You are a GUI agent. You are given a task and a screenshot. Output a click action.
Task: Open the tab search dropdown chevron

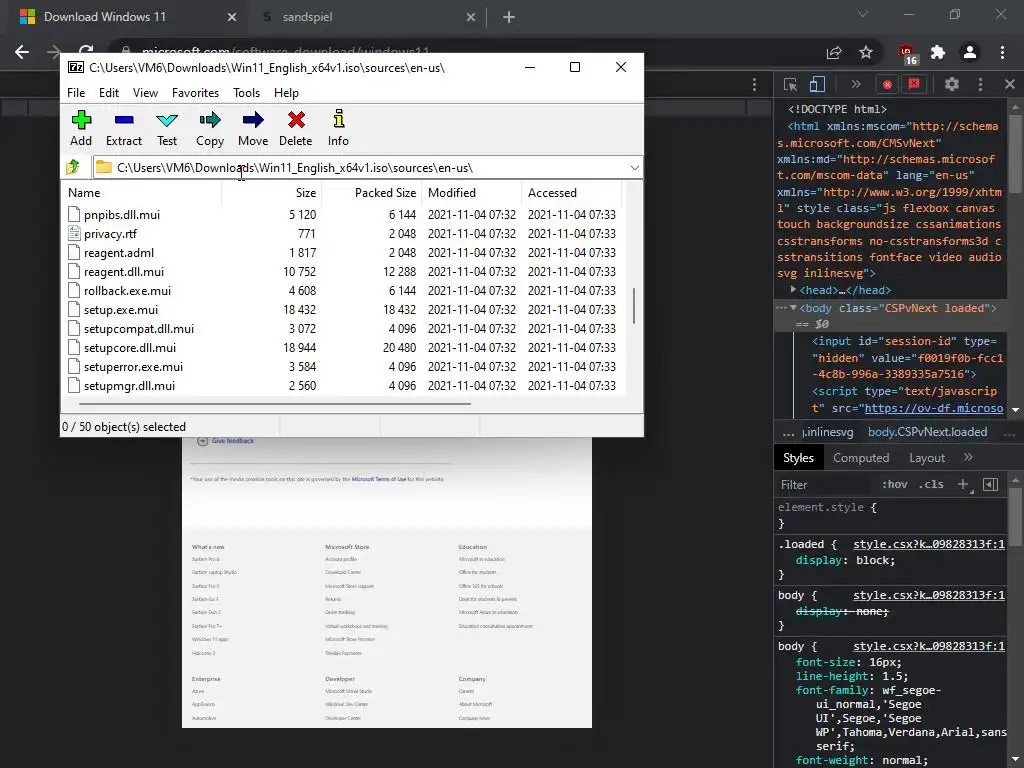[863, 14]
